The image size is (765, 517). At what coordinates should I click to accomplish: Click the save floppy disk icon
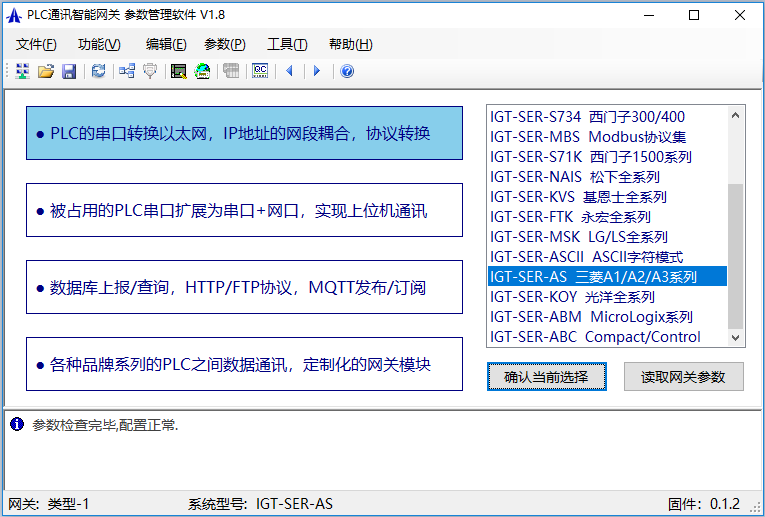tap(69, 71)
